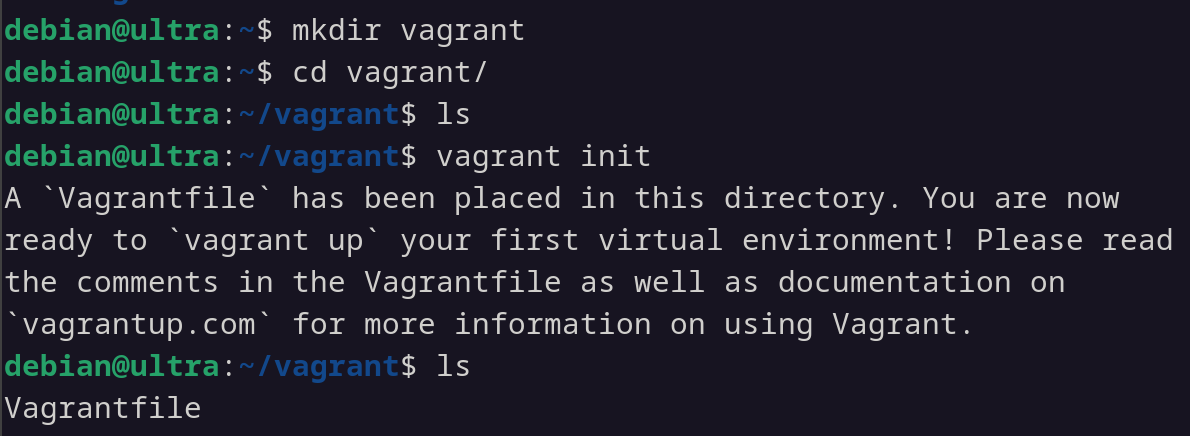Click the word 'Vagrant.' ending the message

pyautogui.click(x=903, y=325)
